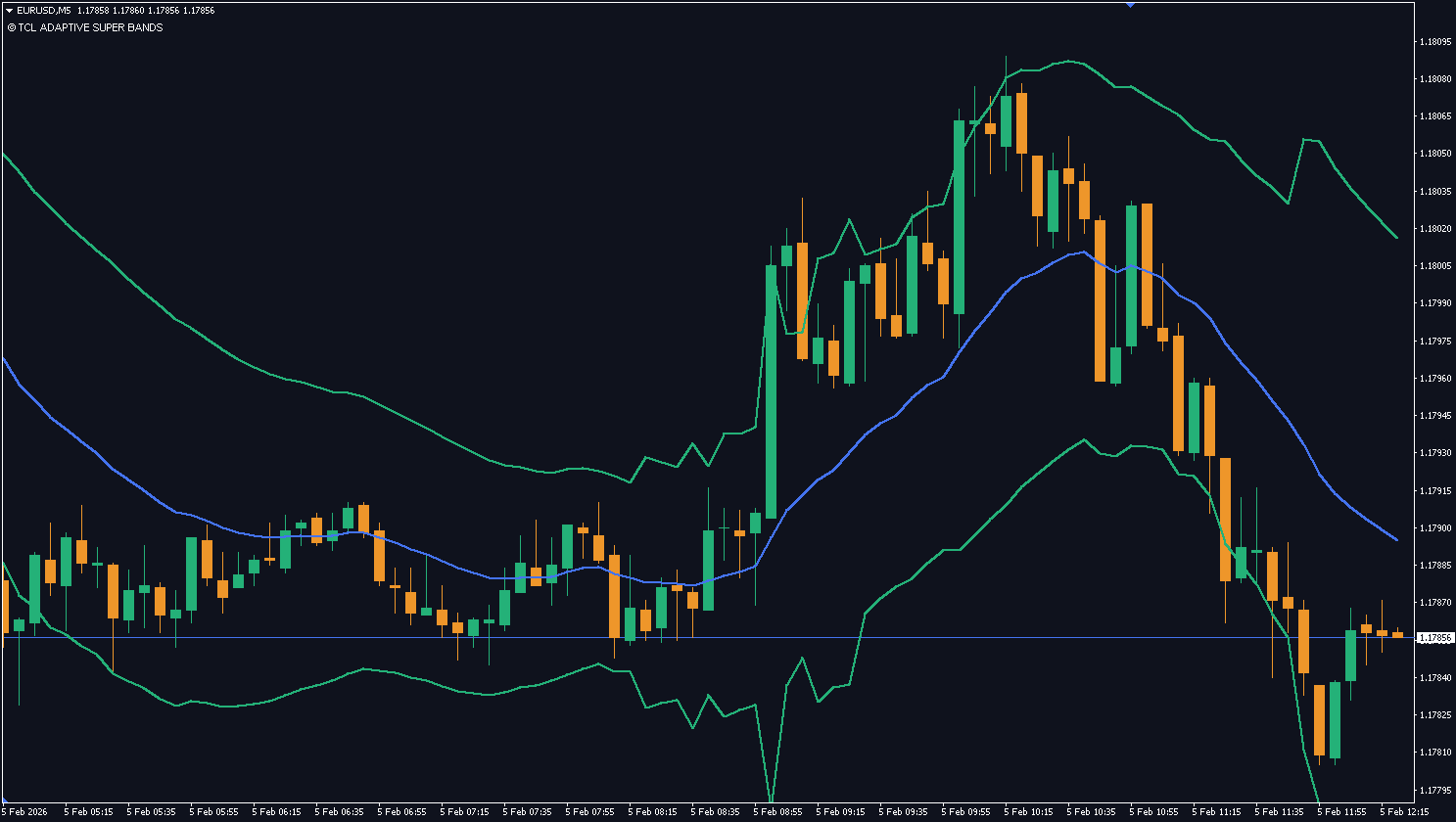Click the current price tag 1.17856
This screenshot has width=1456, height=822.
[1434, 638]
